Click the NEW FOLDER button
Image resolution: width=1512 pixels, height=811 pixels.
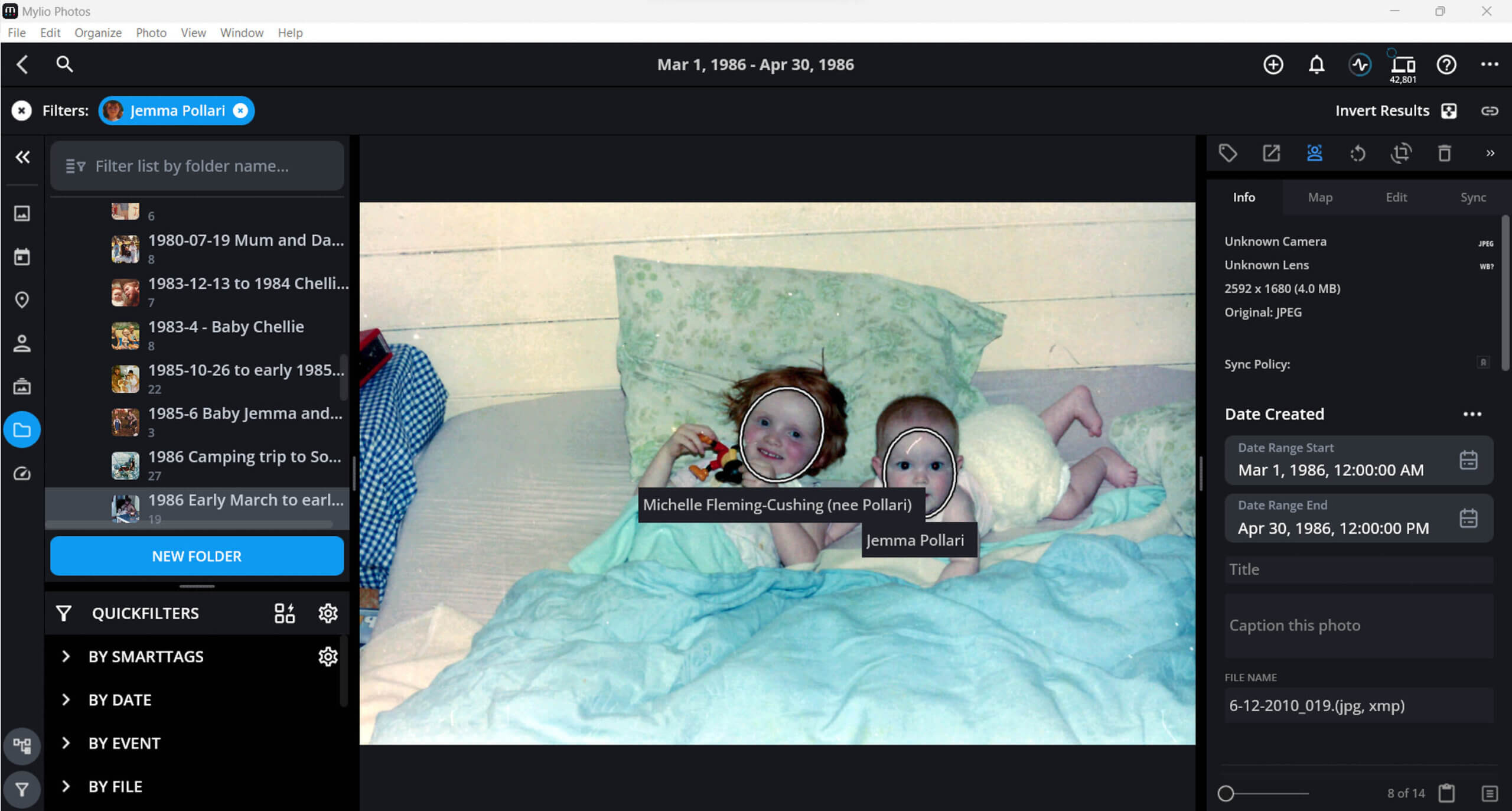coord(197,556)
